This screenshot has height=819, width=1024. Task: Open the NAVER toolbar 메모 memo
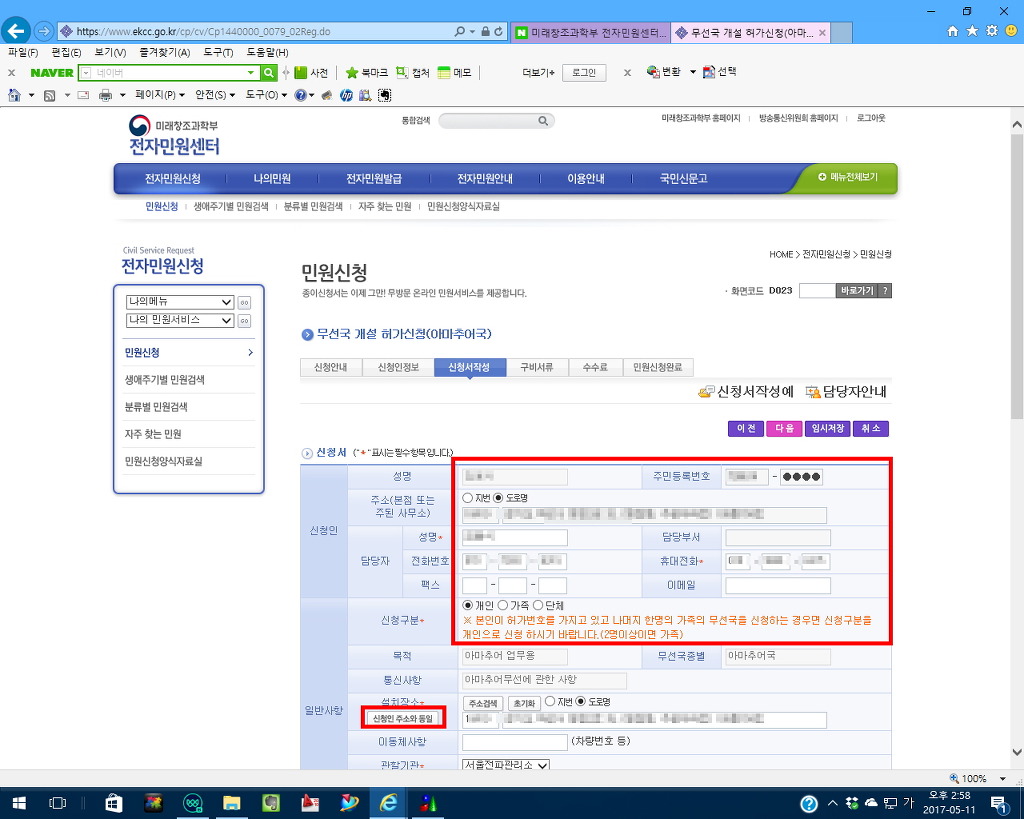(455, 72)
